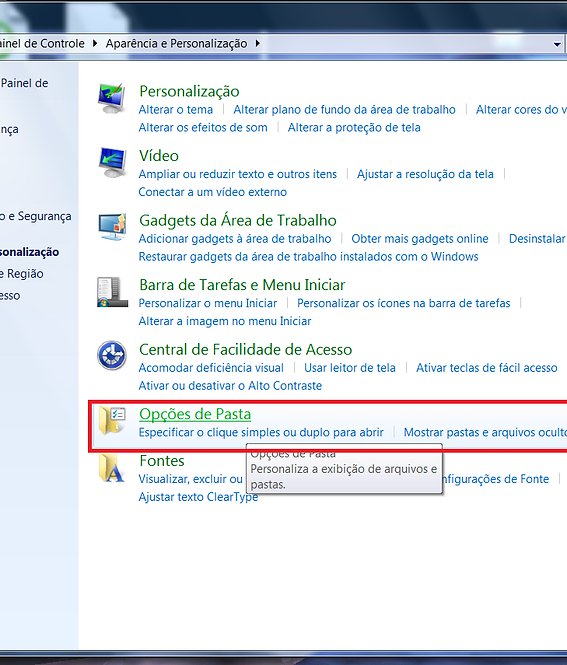Open Alterar plano de fundo da área de trabalho
567x665 pixels.
coord(344,109)
